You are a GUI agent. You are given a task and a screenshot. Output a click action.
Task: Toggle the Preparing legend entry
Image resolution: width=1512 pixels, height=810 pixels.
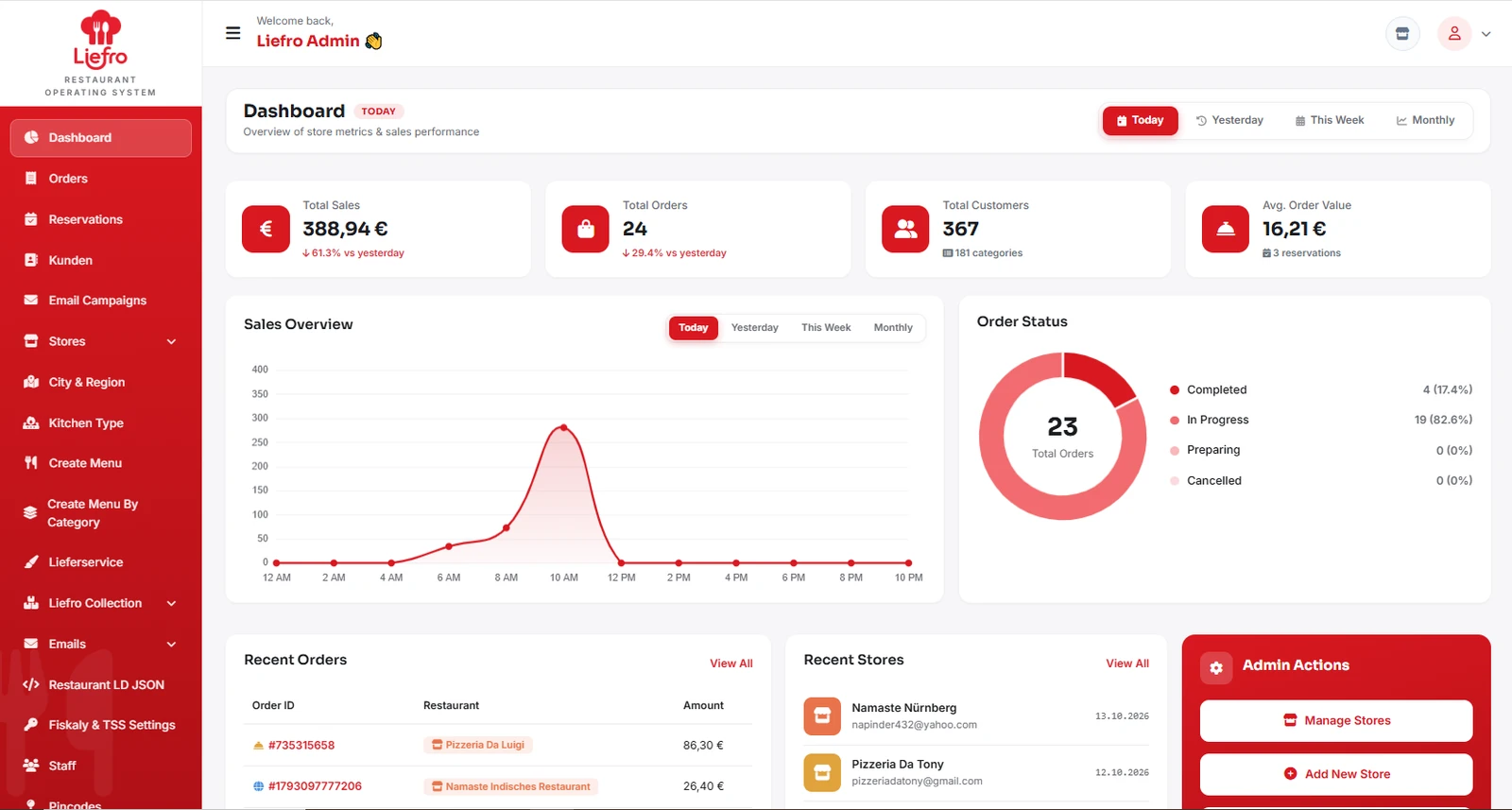pos(1205,450)
